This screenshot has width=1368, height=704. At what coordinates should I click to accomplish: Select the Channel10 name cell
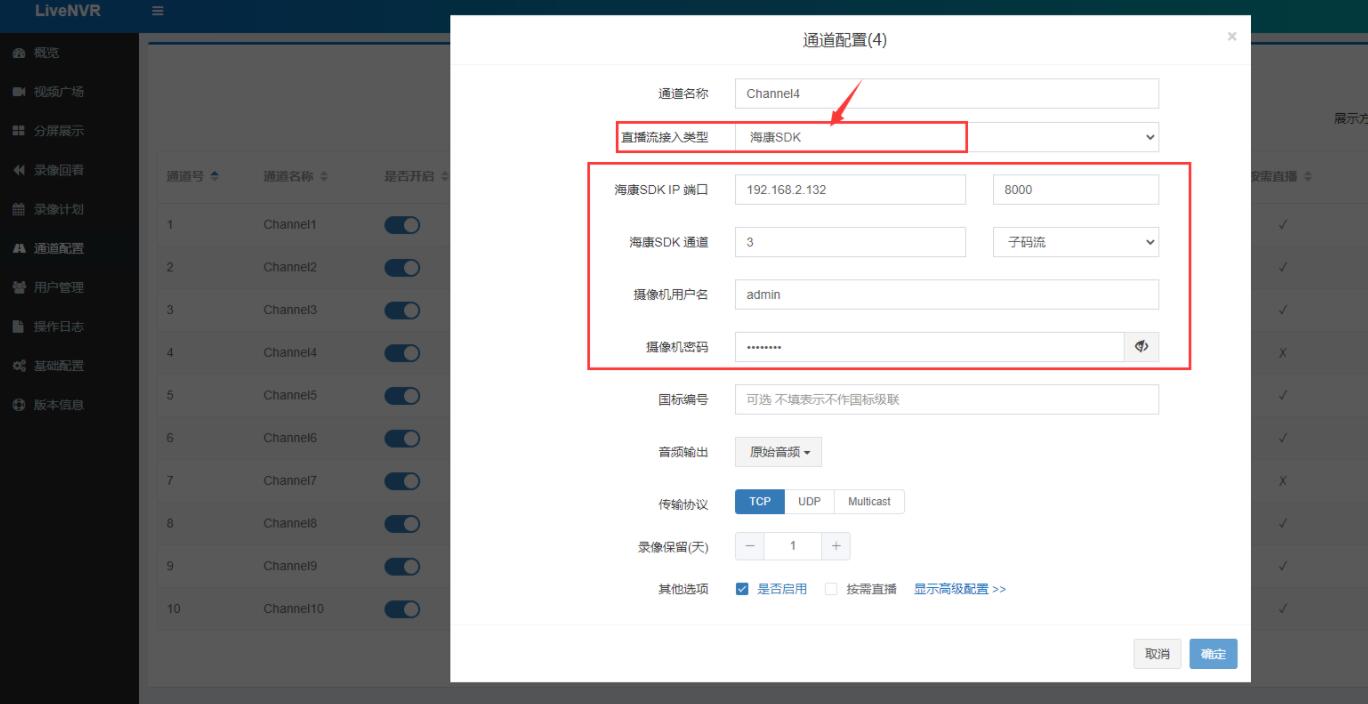(294, 609)
